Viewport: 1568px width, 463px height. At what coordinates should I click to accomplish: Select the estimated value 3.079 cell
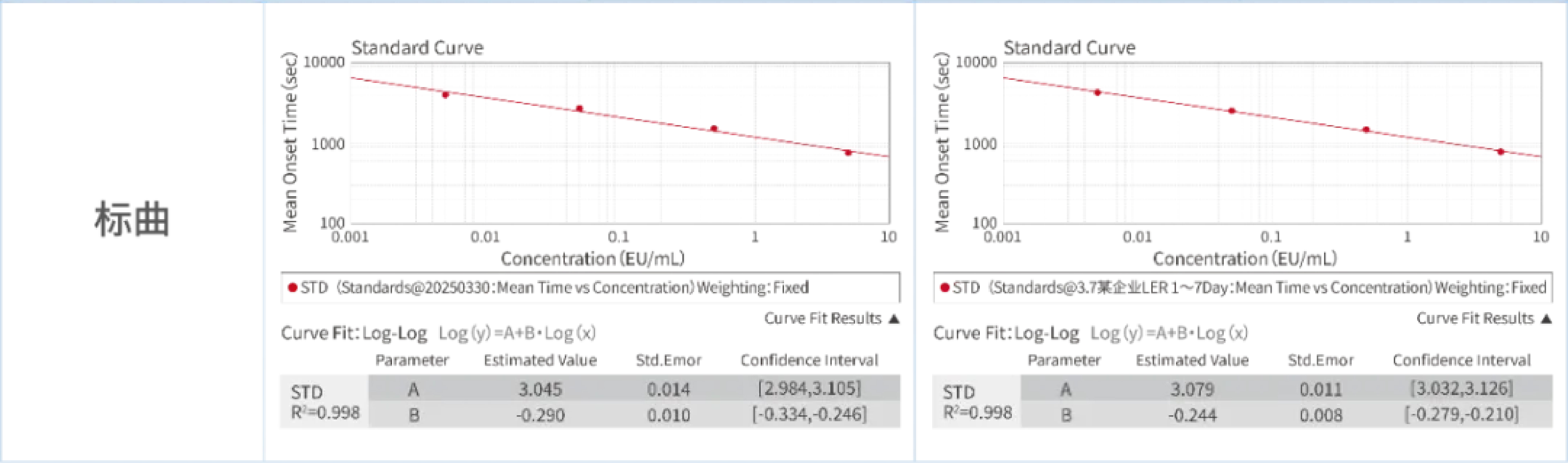[x=1192, y=389]
